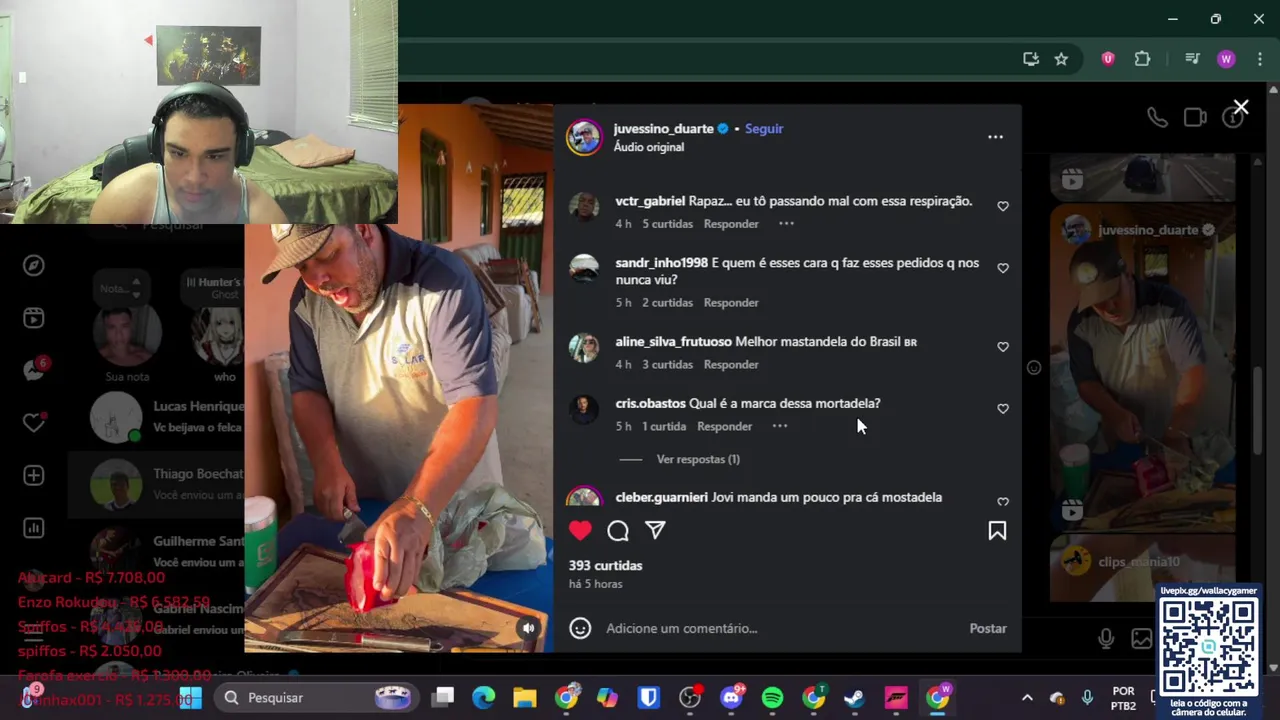This screenshot has width=1280, height=720.
Task: Open Spotify from the taskbar
Action: [x=773, y=698]
